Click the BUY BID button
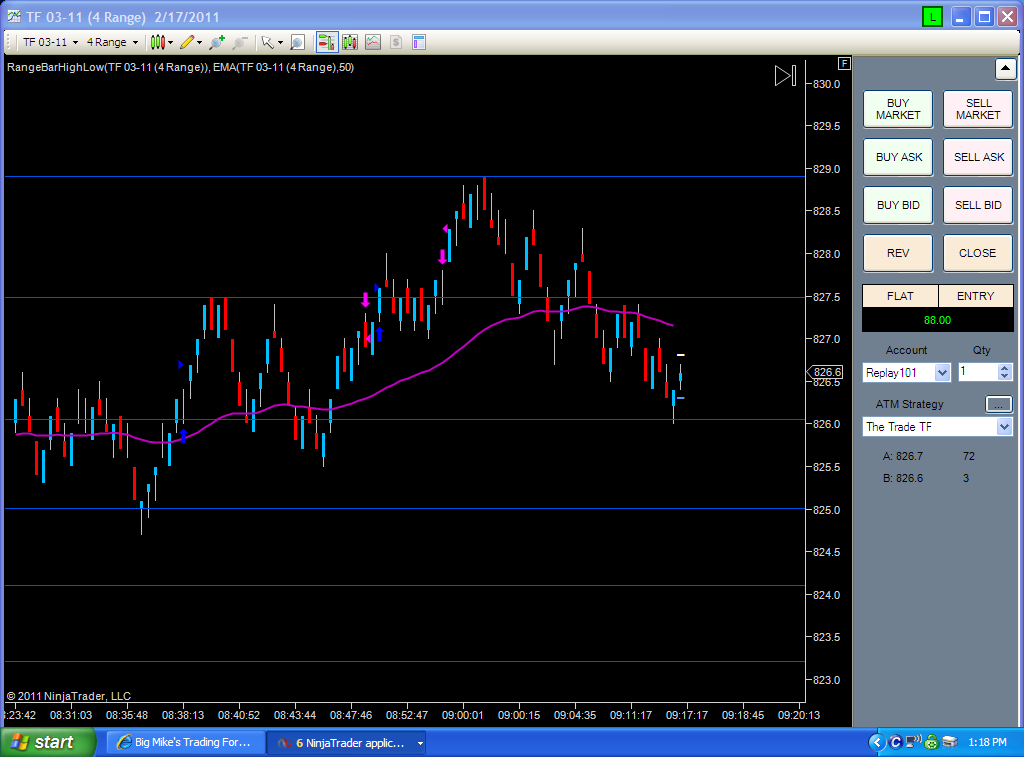This screenshot has width=1024, height=757. point(898,205)
